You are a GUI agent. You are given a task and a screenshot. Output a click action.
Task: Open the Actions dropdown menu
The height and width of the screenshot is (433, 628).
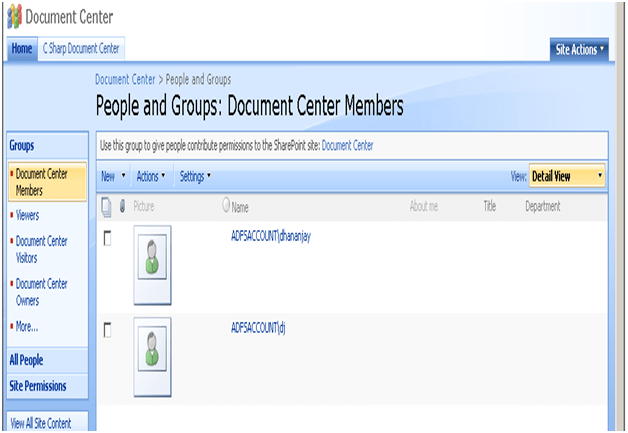point(150,176)
